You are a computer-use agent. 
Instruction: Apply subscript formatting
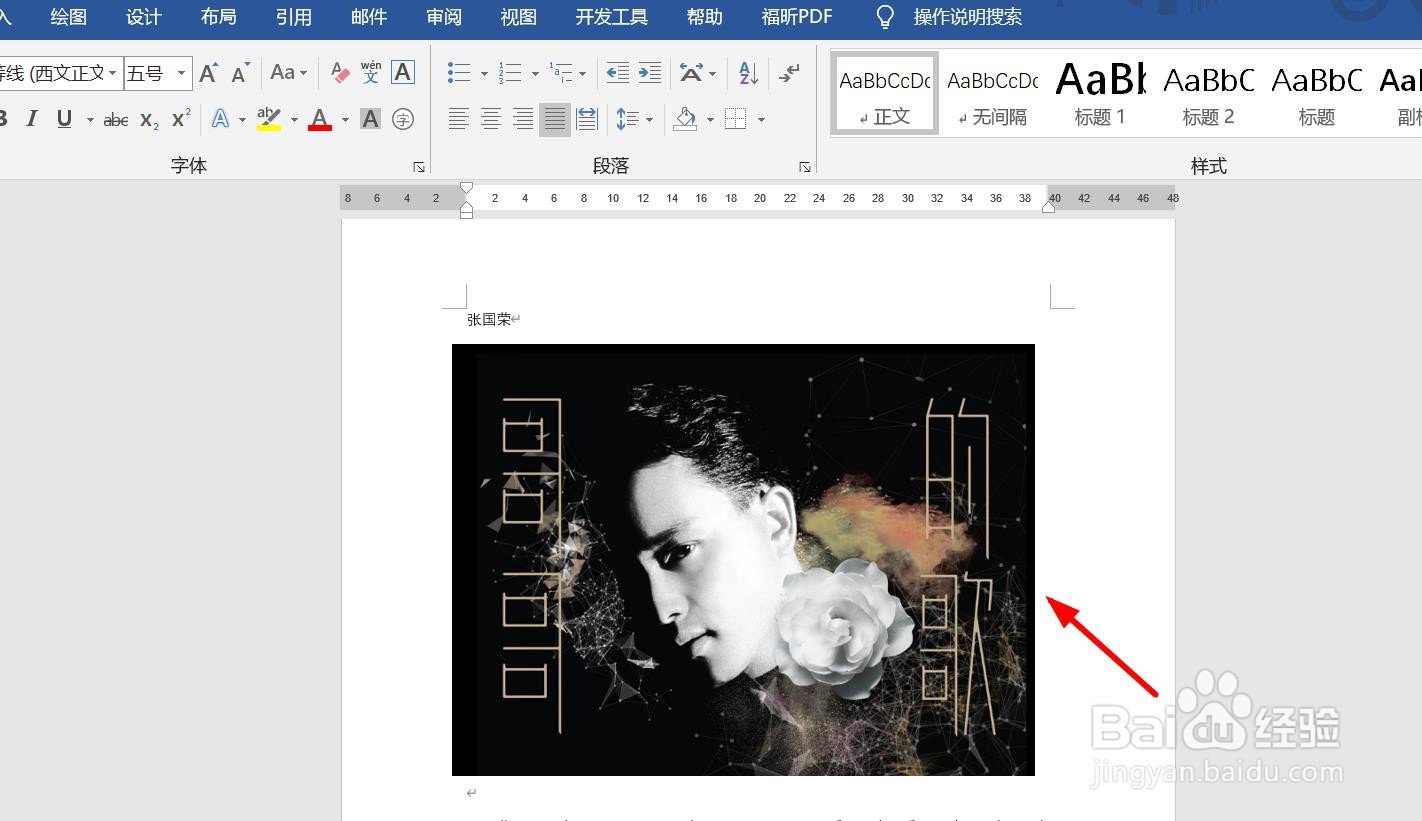click(148, 119)
